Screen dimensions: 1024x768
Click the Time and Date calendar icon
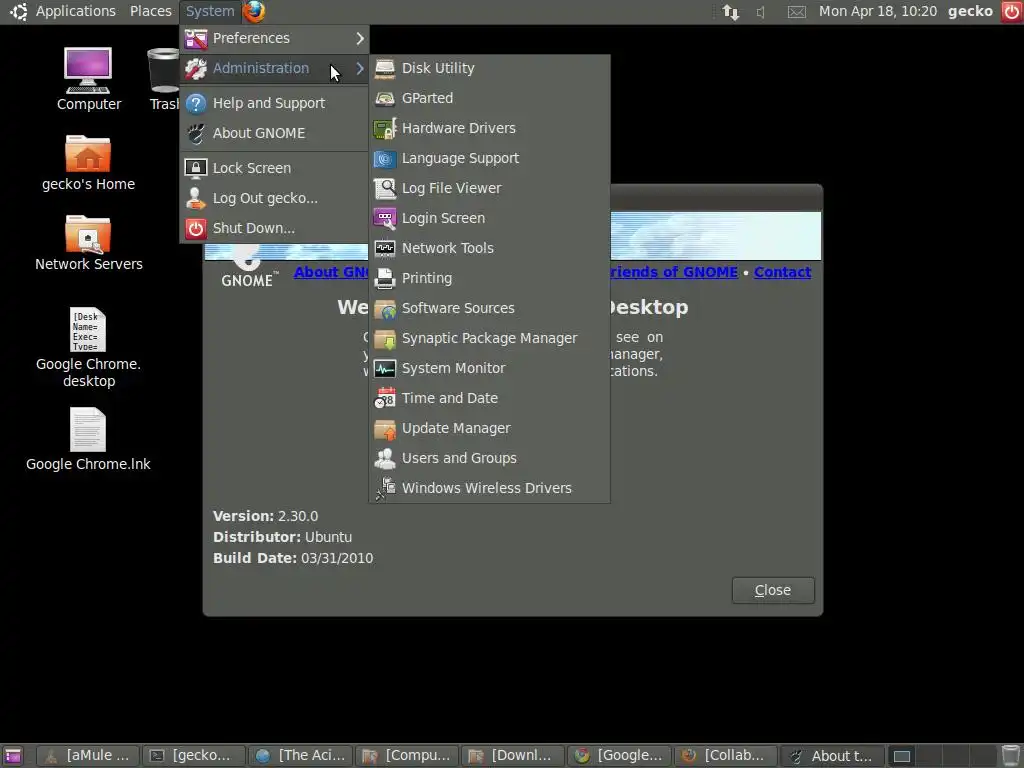pyautogui.click(x=385, y=398)
